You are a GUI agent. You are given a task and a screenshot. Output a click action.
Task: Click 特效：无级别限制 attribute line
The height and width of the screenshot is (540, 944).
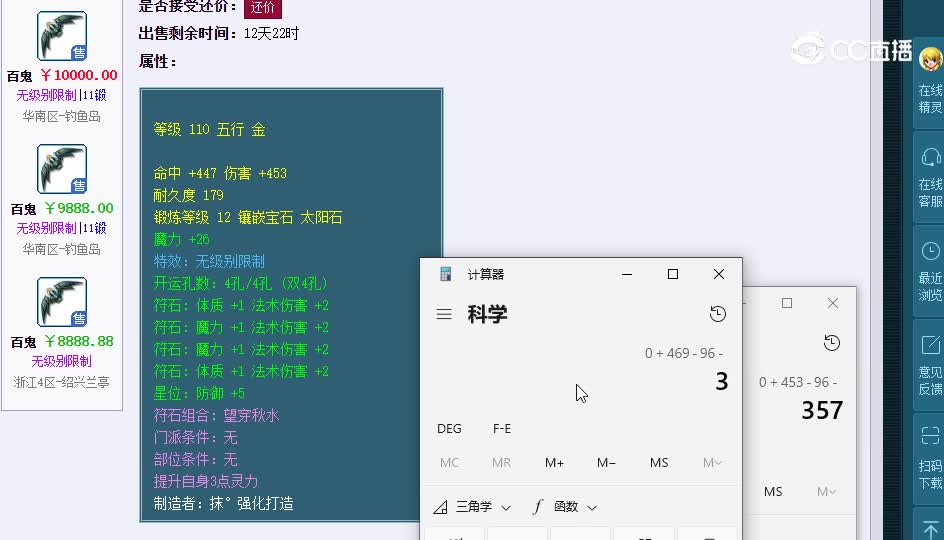209,261
